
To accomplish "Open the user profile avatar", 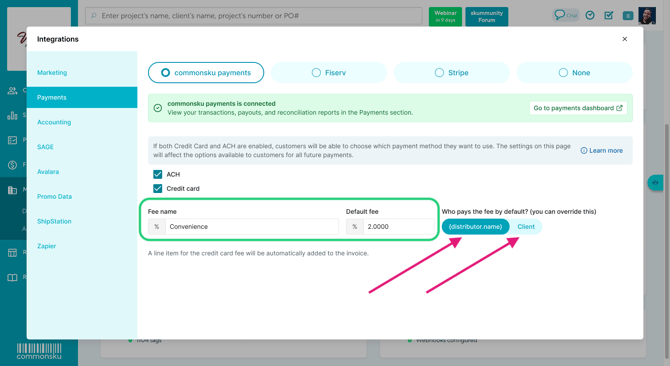I will coord(647,16).
